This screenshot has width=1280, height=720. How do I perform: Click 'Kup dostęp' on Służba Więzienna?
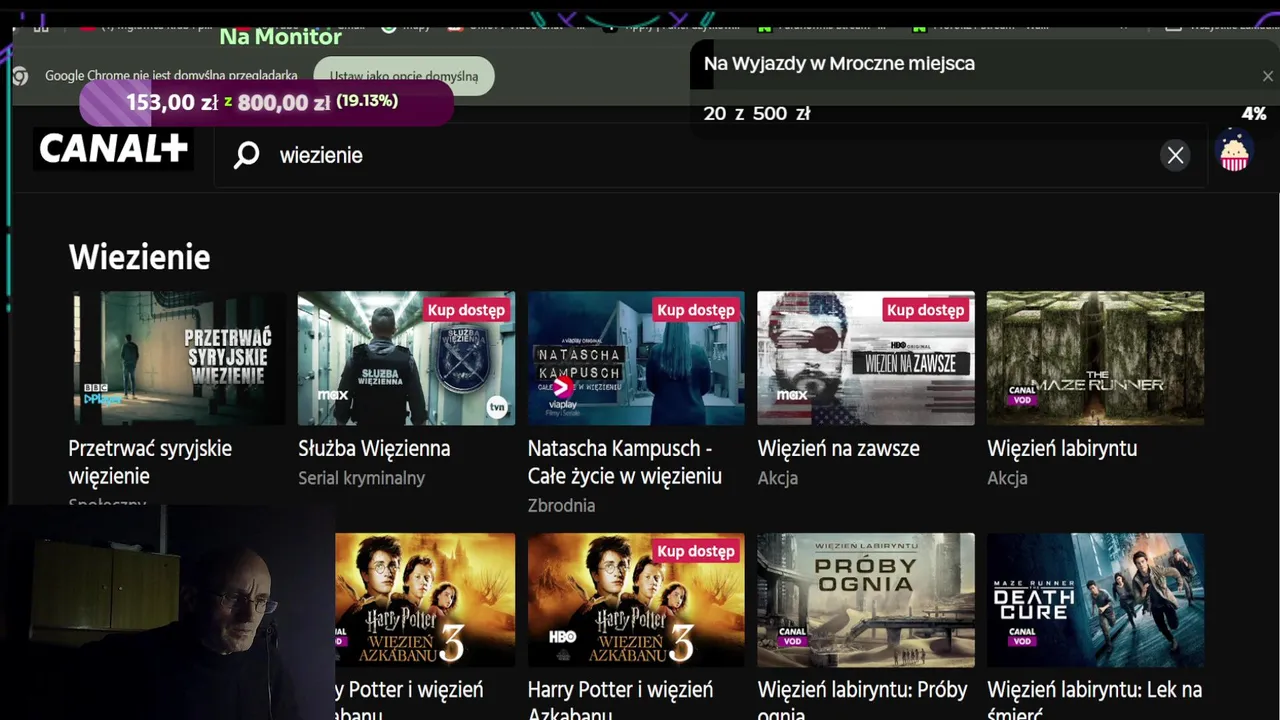tap(466, 310)
